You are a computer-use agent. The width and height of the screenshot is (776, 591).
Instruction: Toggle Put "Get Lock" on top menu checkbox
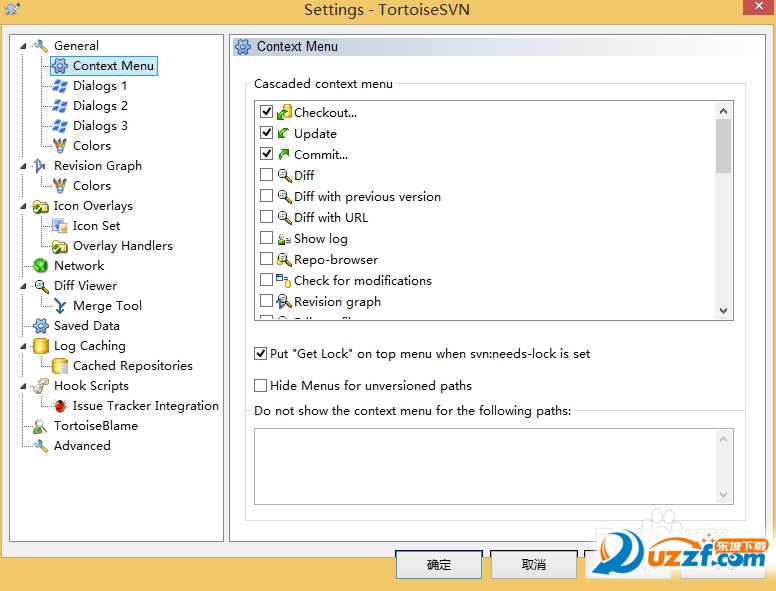[x=260, y=353]
